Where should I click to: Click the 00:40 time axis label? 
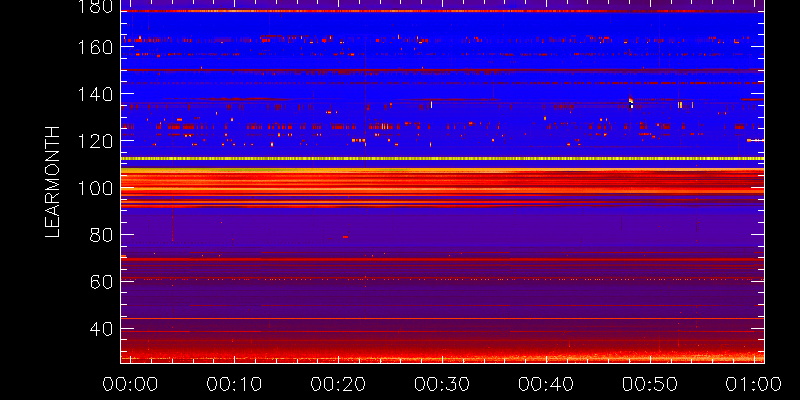tap(546, 384)
